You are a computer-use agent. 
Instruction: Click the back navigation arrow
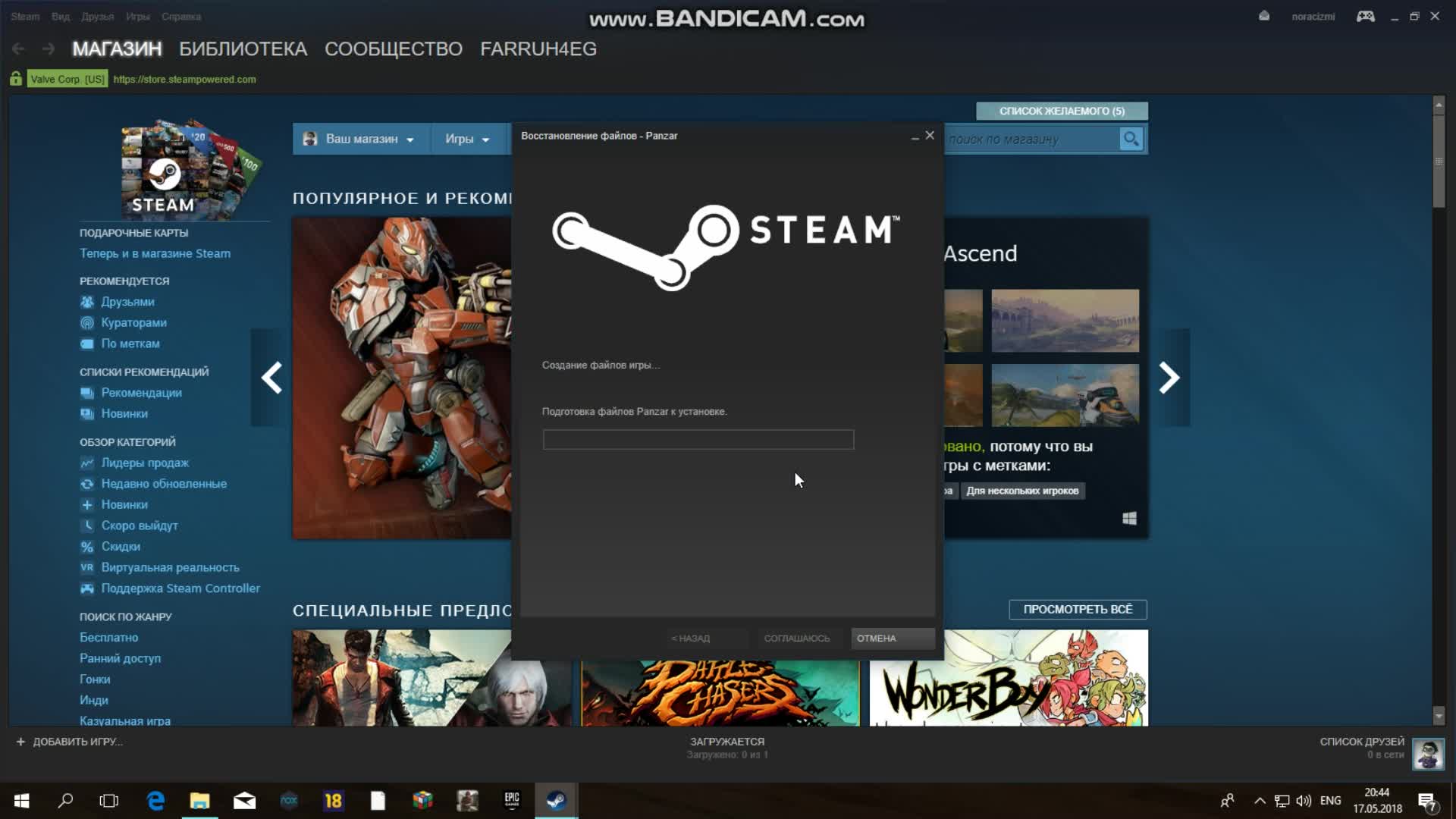pyautogui.click(x=19, y=49)
